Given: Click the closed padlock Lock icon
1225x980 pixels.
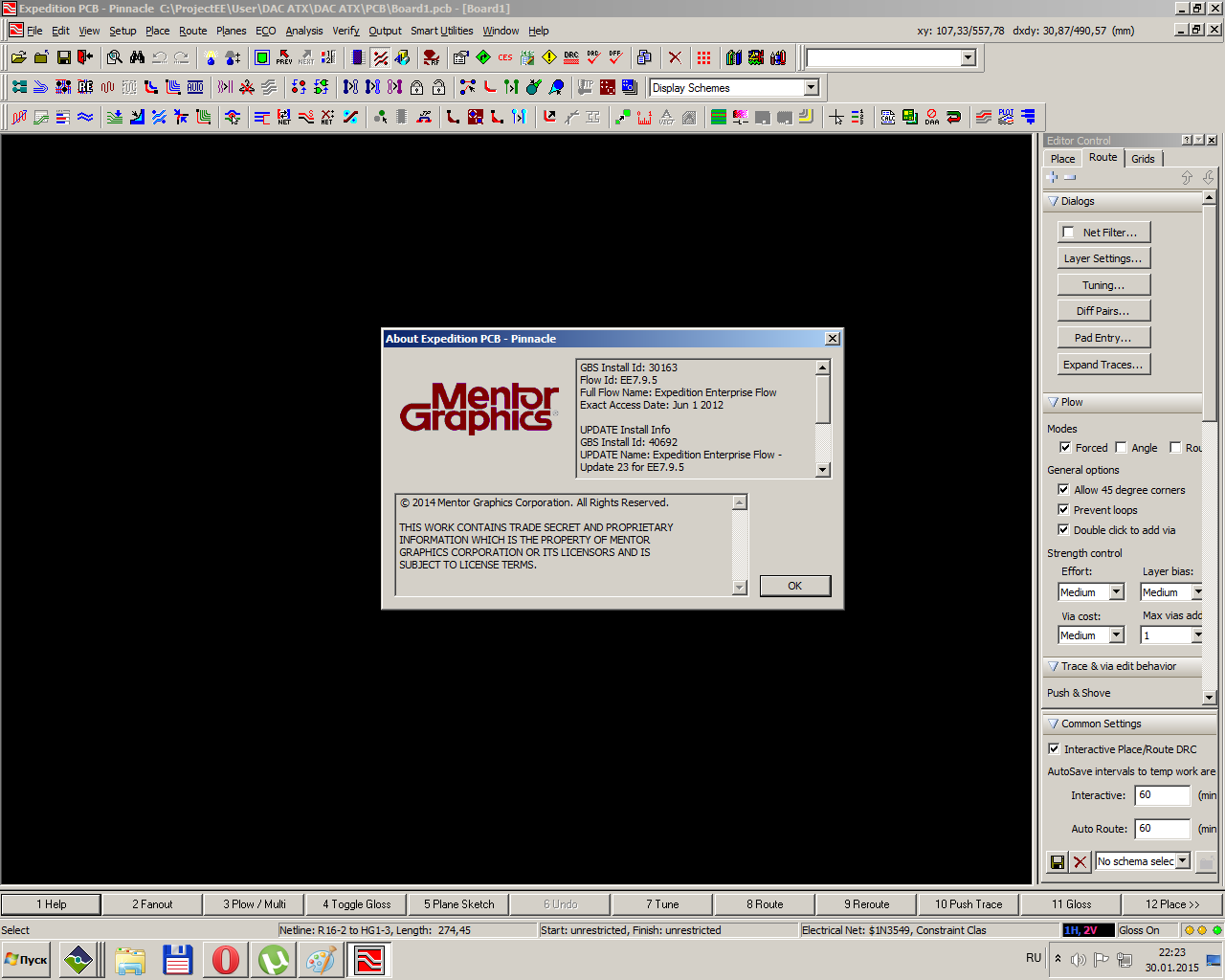Looking at the screenshot, I should [x=416, y=87].
